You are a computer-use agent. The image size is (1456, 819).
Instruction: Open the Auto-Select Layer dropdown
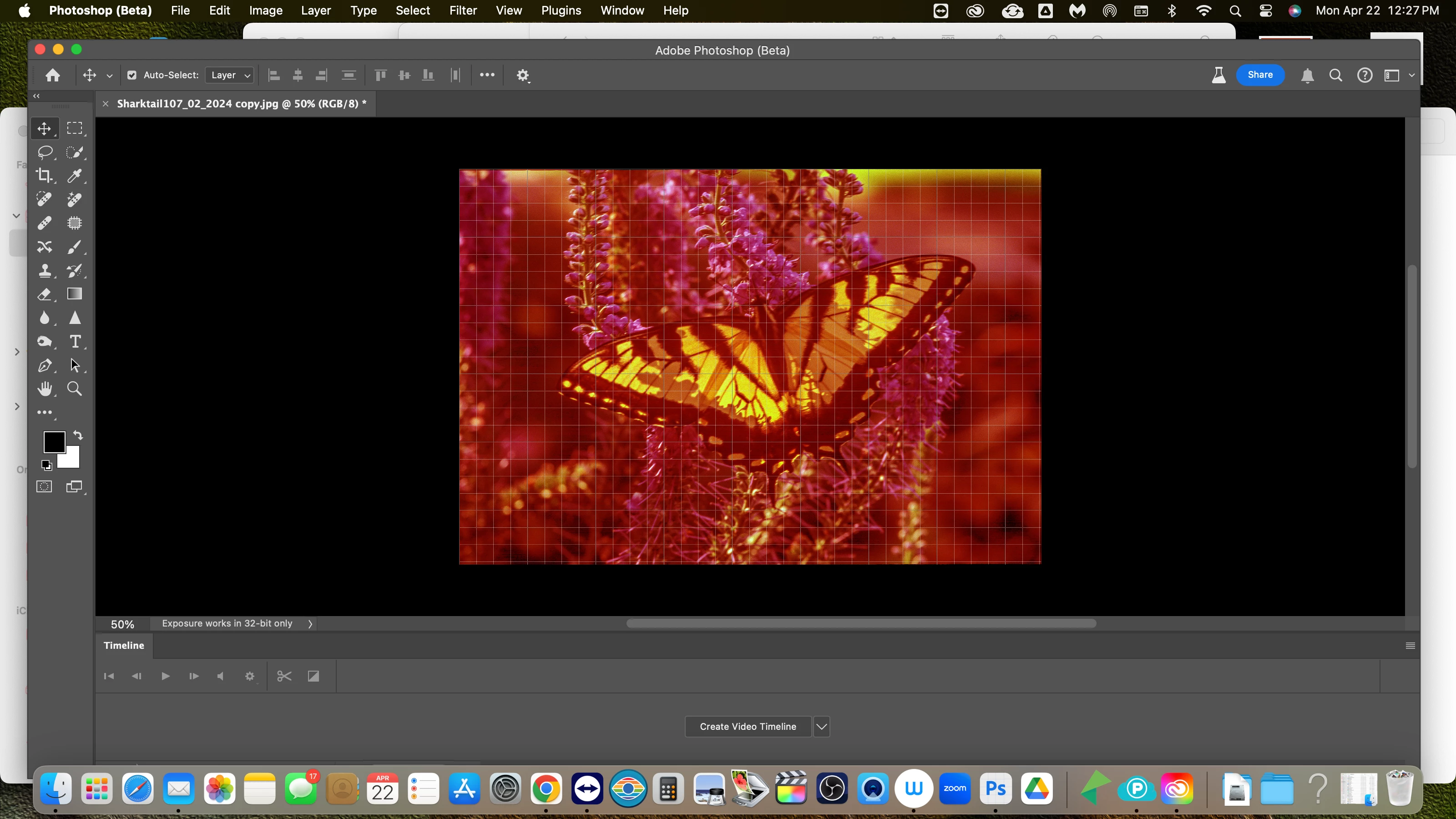click(229, 75)
